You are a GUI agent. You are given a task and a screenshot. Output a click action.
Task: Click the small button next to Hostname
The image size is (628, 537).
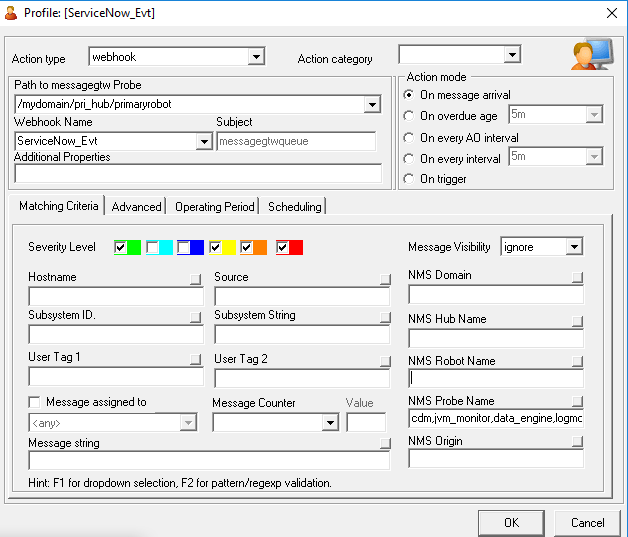196,280
